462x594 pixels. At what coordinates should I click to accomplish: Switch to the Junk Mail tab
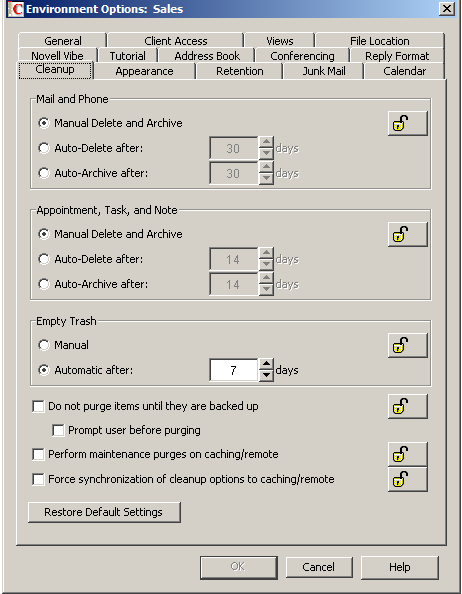click(324, 71)
